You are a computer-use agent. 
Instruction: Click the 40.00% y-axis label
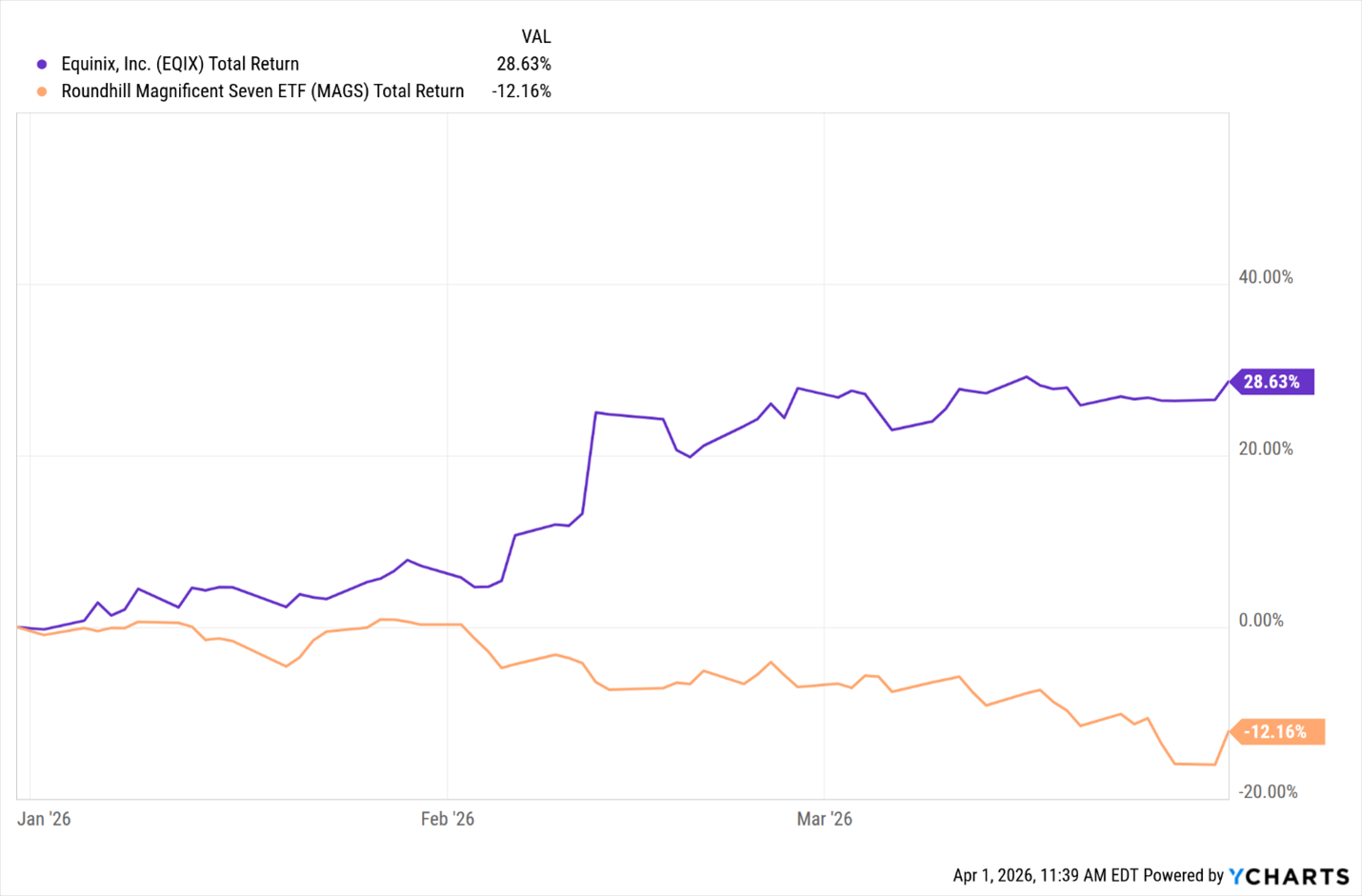[x=1265, y=277]
